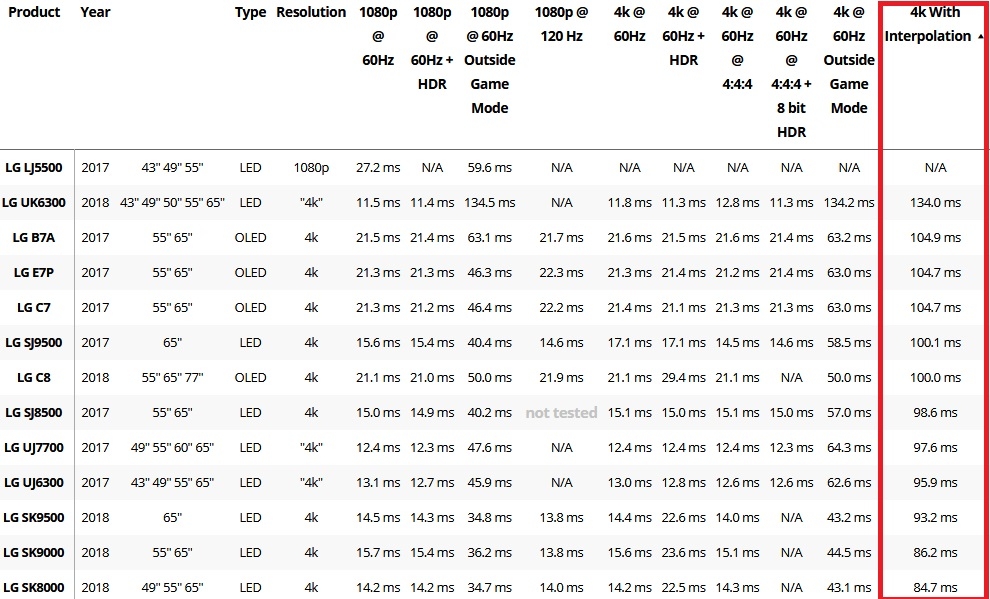Select the "47.6 ms" value

[x=490, y=448]
